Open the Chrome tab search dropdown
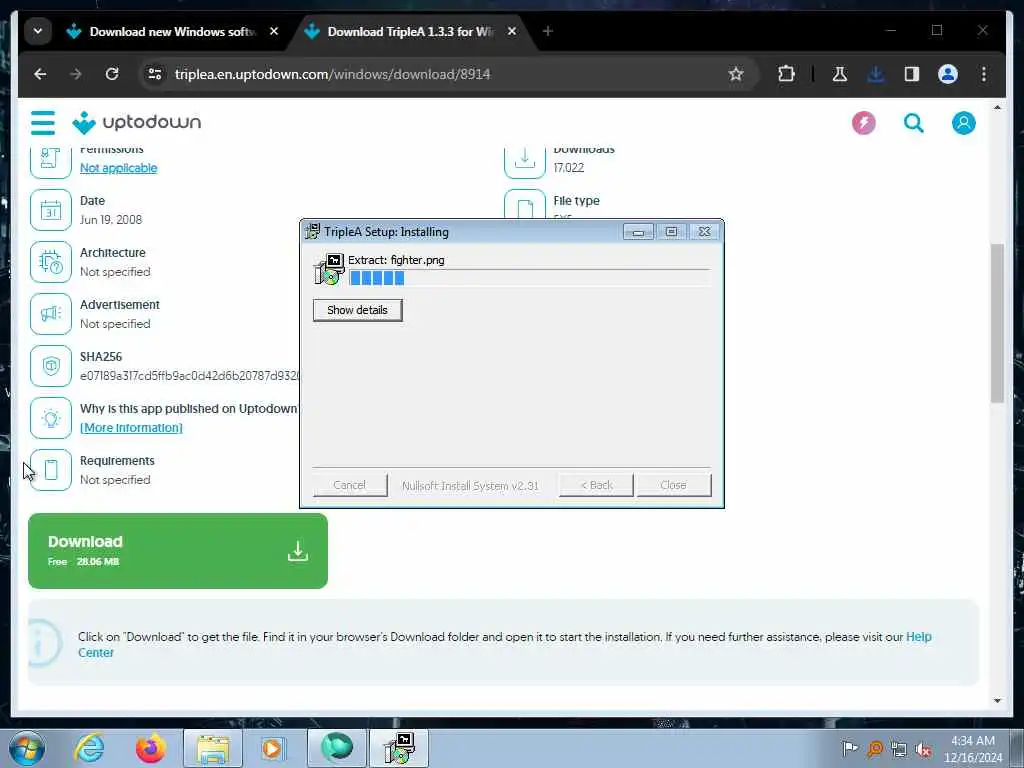This screenshot has width=1024, height=768. [x=38, y=31]
